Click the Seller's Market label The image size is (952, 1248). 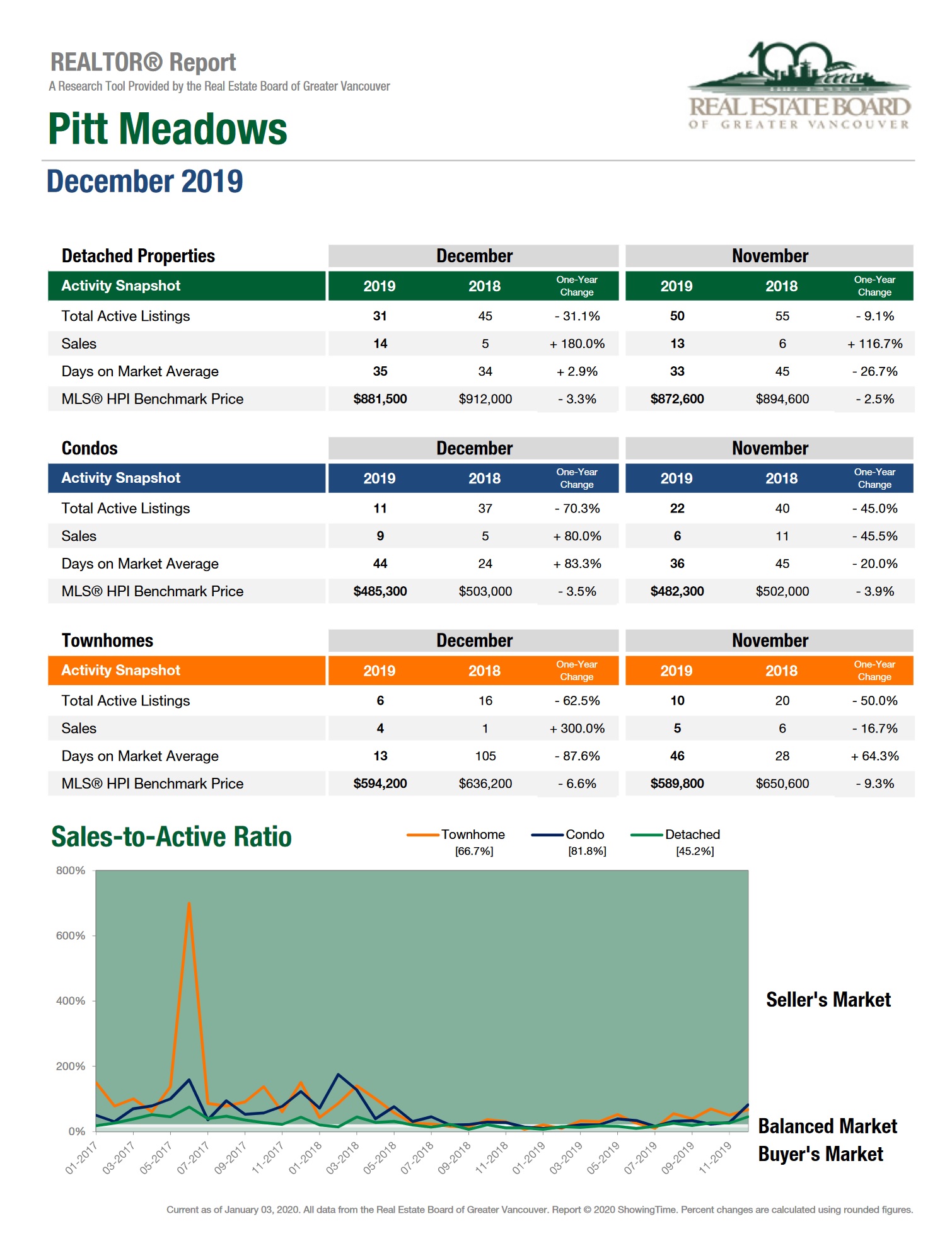(828, 1000)
